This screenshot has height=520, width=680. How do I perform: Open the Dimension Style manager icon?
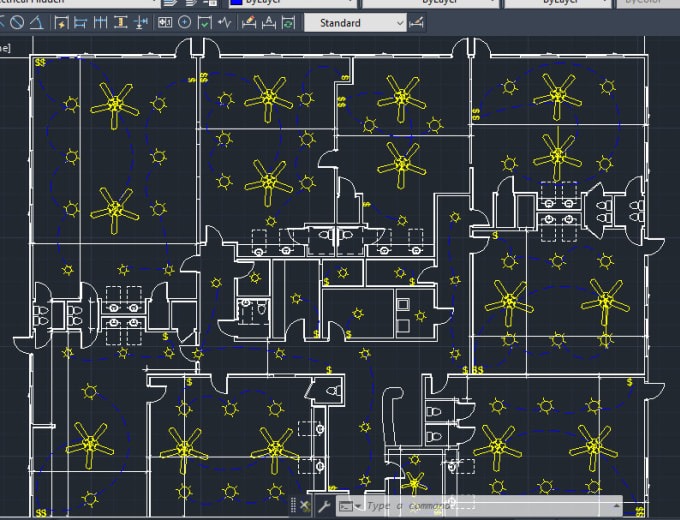[416, 22]
